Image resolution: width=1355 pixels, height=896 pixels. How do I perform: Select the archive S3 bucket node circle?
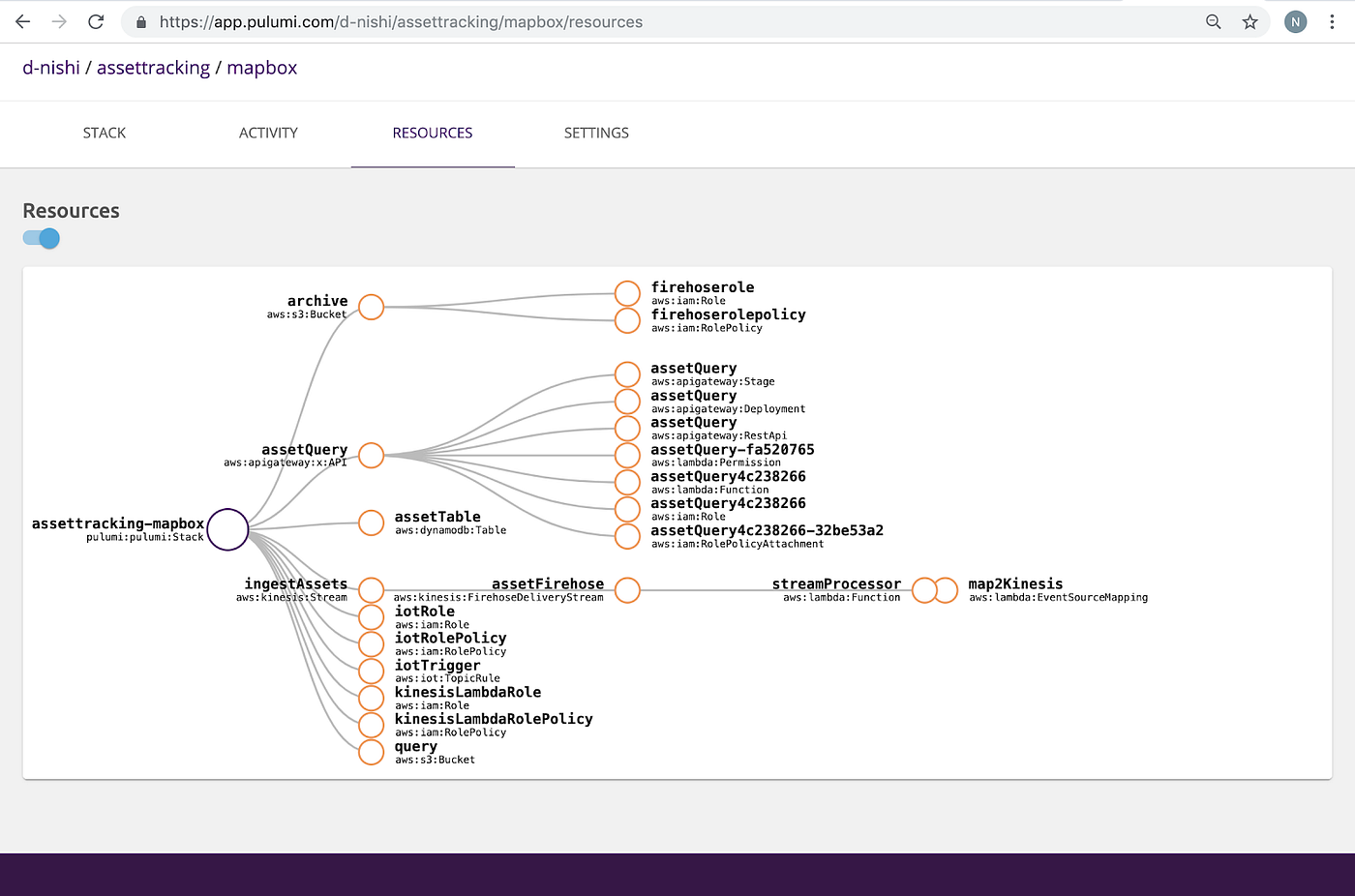tap(371, 307)
